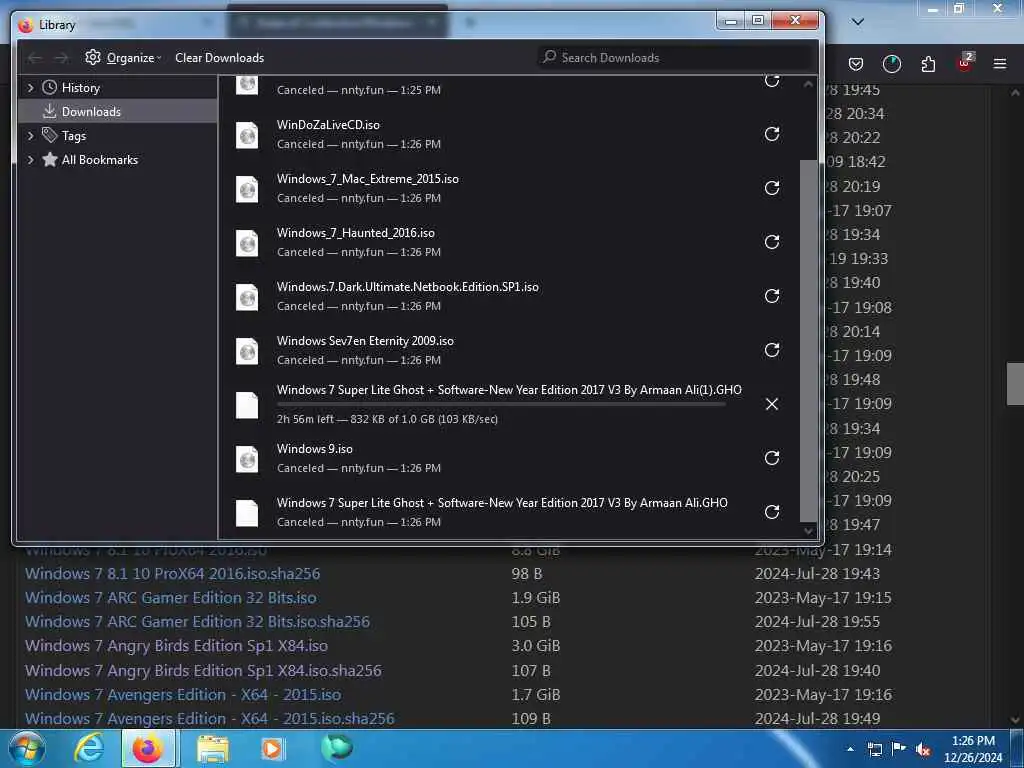Select the Windows_7_Haunted_2016.iso entry name

pyautogui.click(x=356, y=233)
